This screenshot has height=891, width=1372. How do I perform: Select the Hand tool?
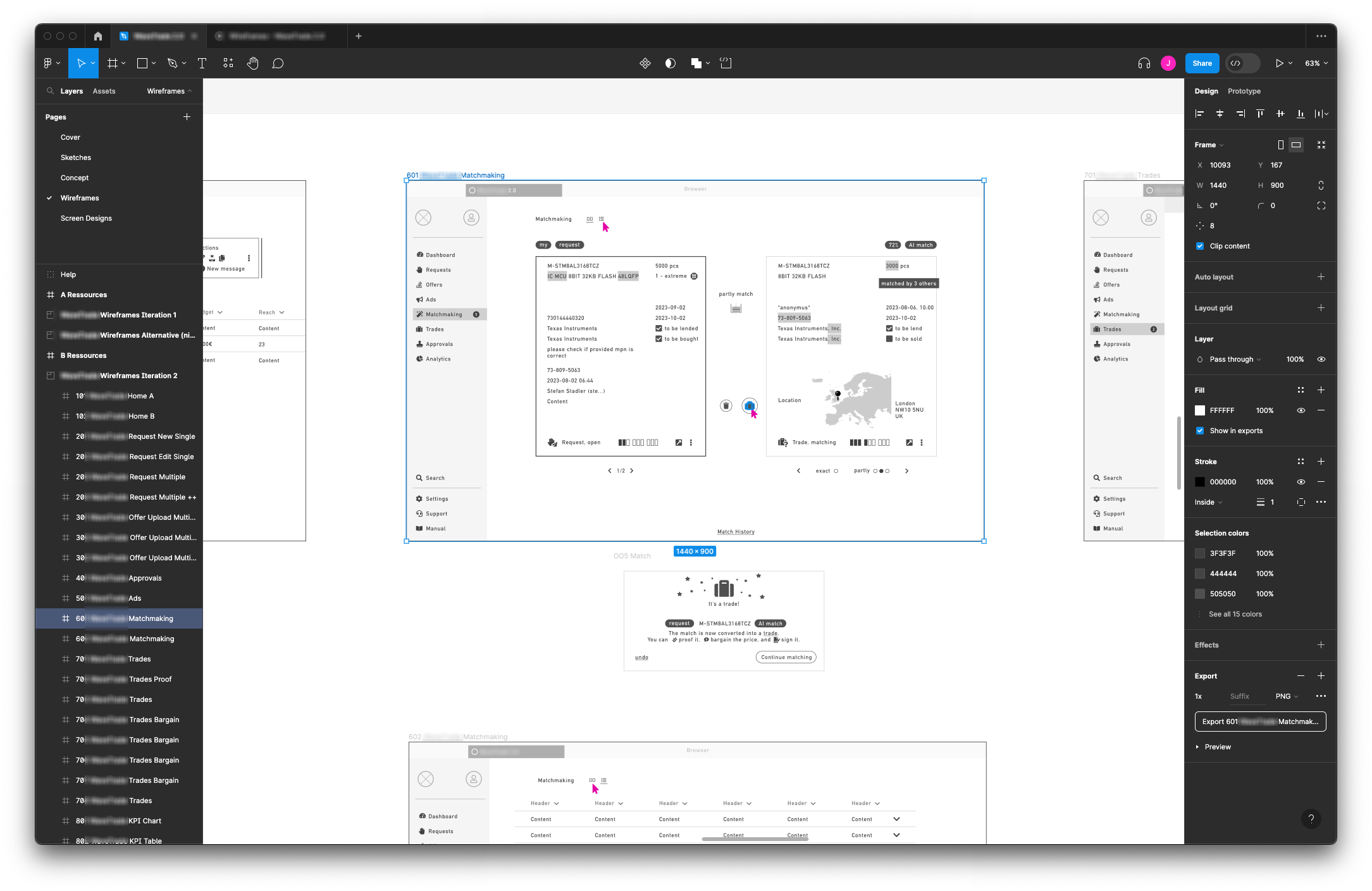[x=252, y=63]
